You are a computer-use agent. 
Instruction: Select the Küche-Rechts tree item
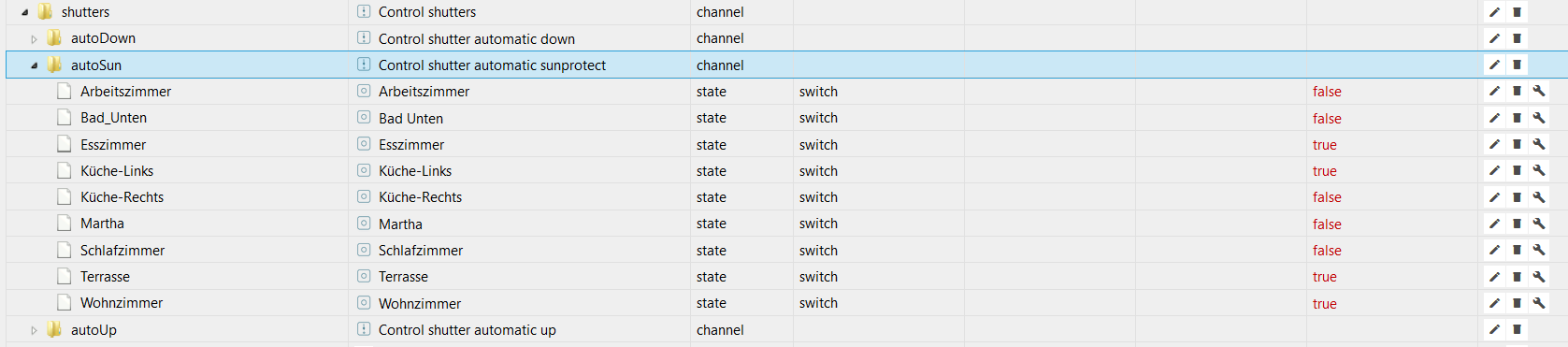(x=122, y=197)
